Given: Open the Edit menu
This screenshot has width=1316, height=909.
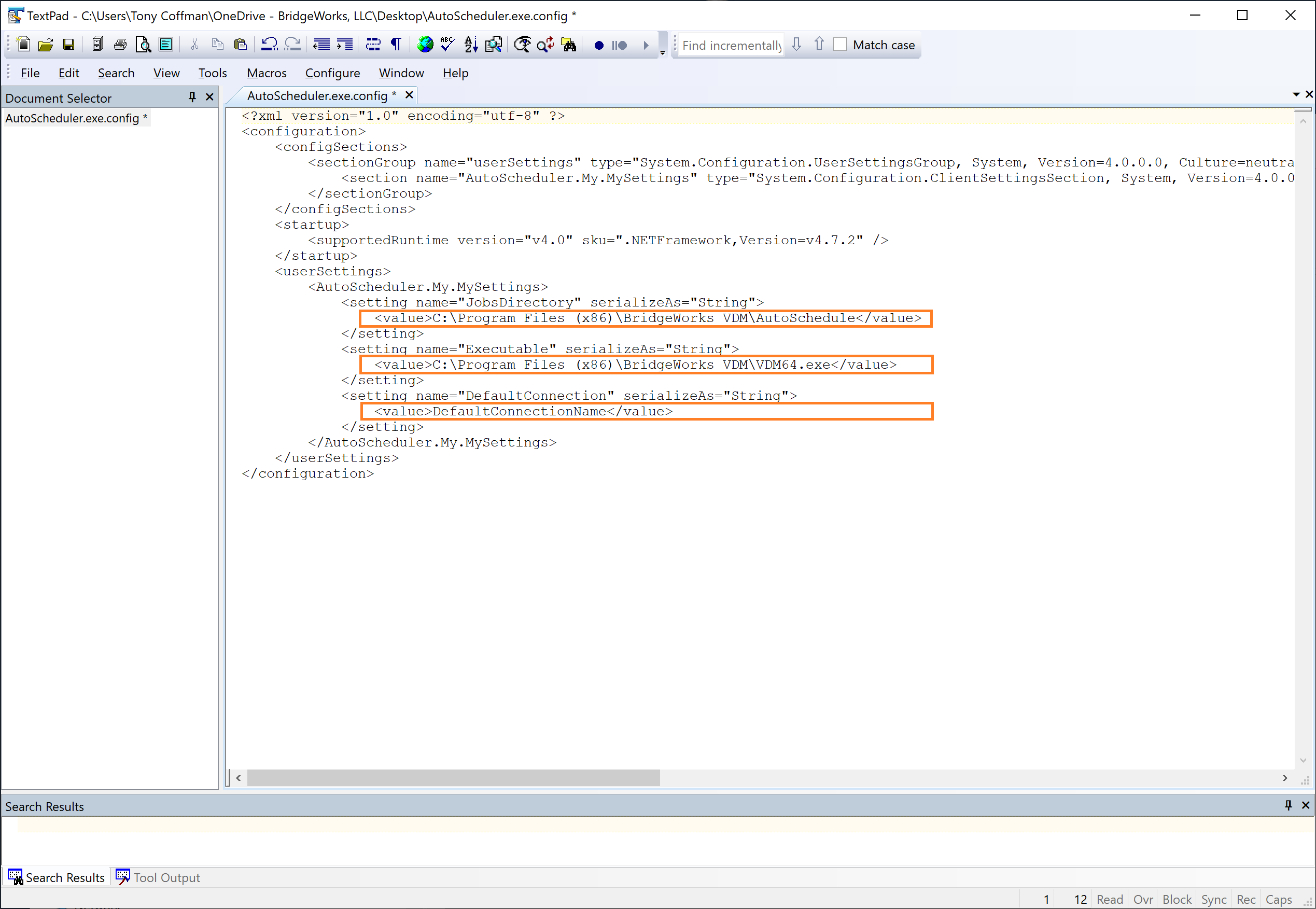Looking at the screenshot, I should click(68, 73).
